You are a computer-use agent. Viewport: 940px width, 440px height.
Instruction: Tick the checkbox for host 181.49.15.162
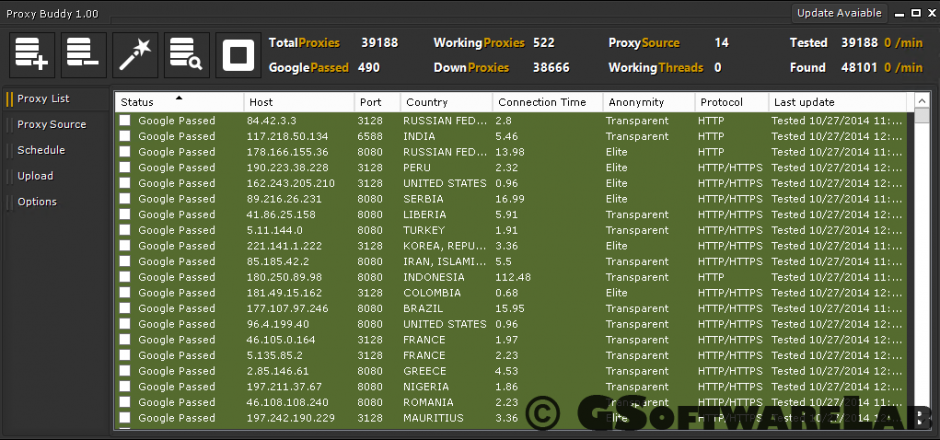tap(125, 293)
